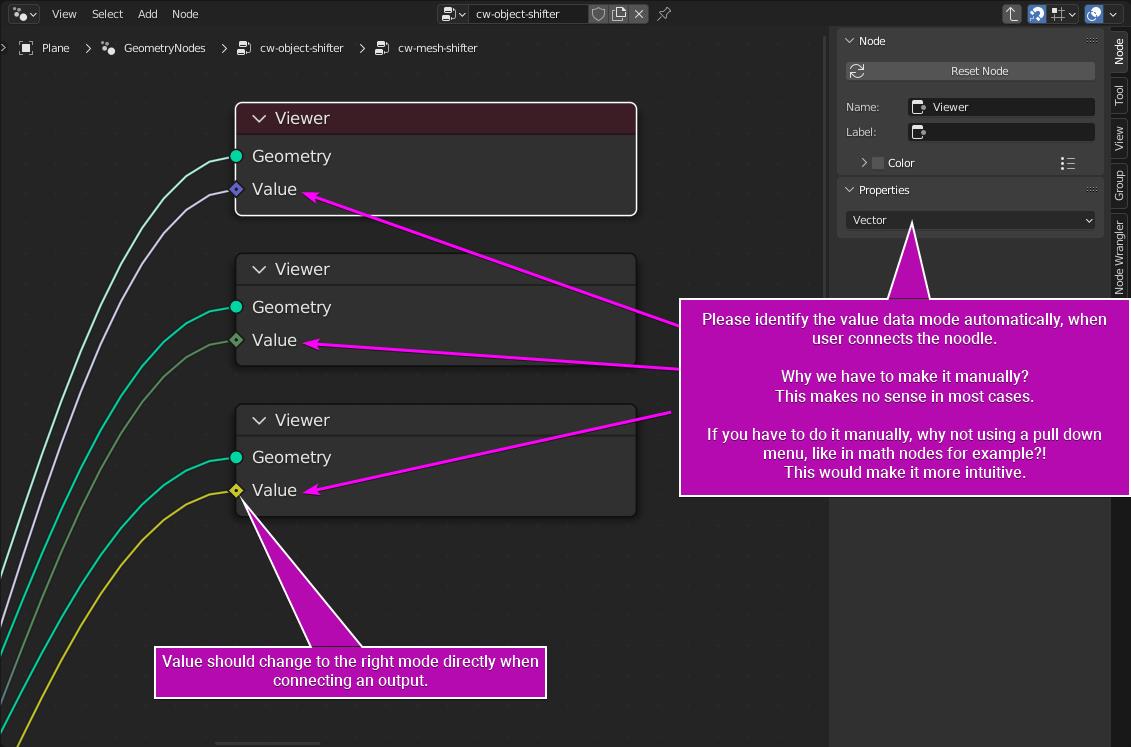This screenshot has height=747, width=1131.
Task: Open the View menu
Action: pos(64,14)
